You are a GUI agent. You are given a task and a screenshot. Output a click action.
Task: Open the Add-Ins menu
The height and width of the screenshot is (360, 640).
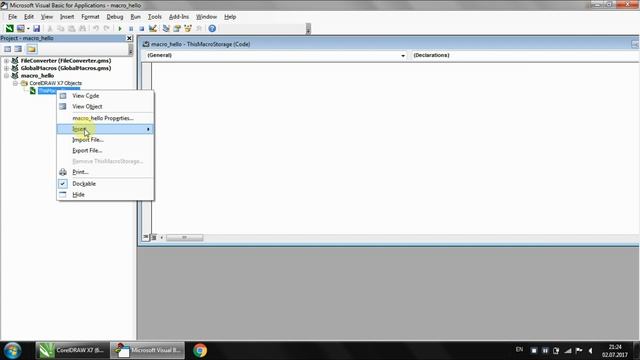point(179,17)
